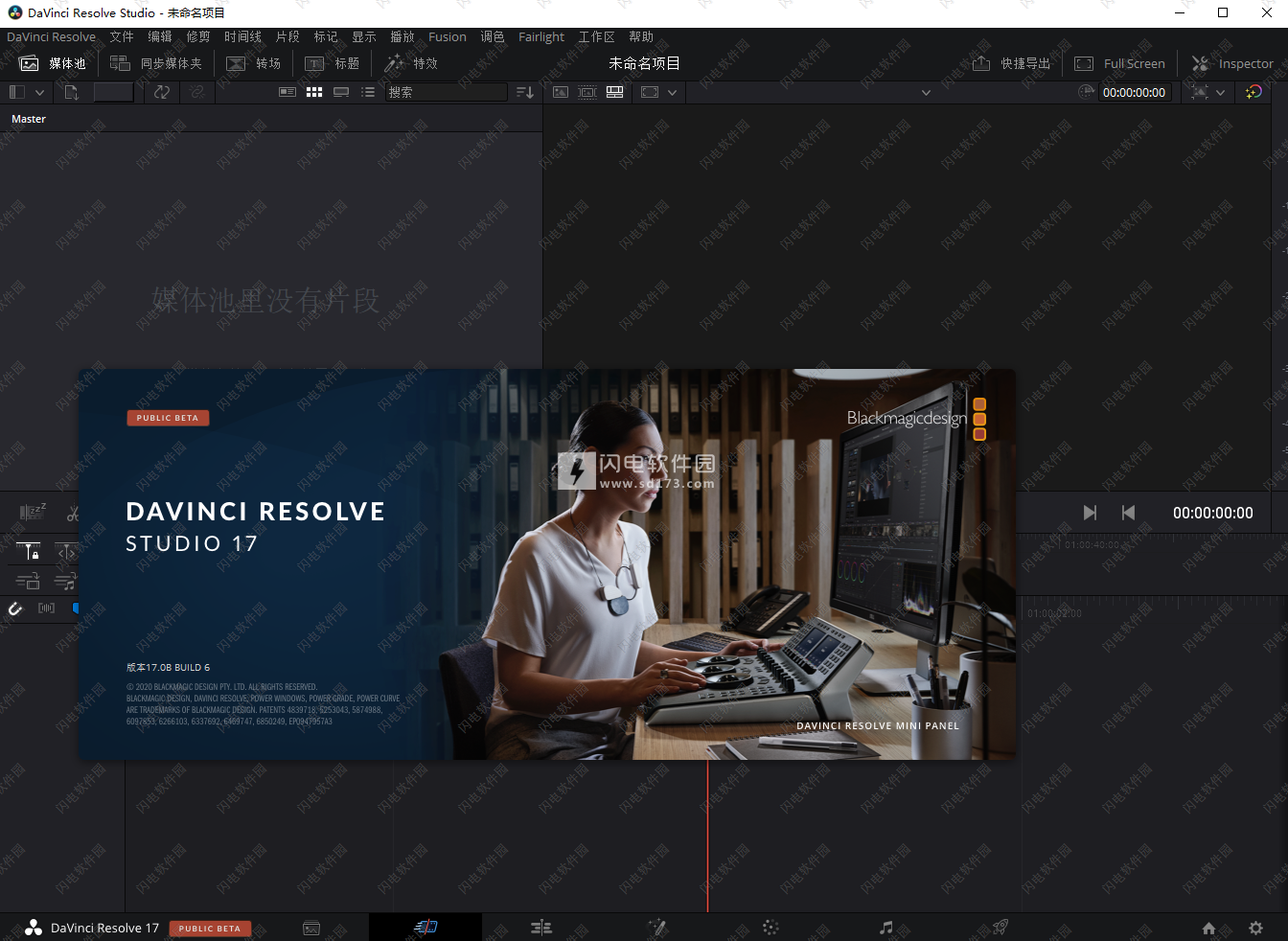
Task: Switch to the Cut page icon
Action: (425, 927)
